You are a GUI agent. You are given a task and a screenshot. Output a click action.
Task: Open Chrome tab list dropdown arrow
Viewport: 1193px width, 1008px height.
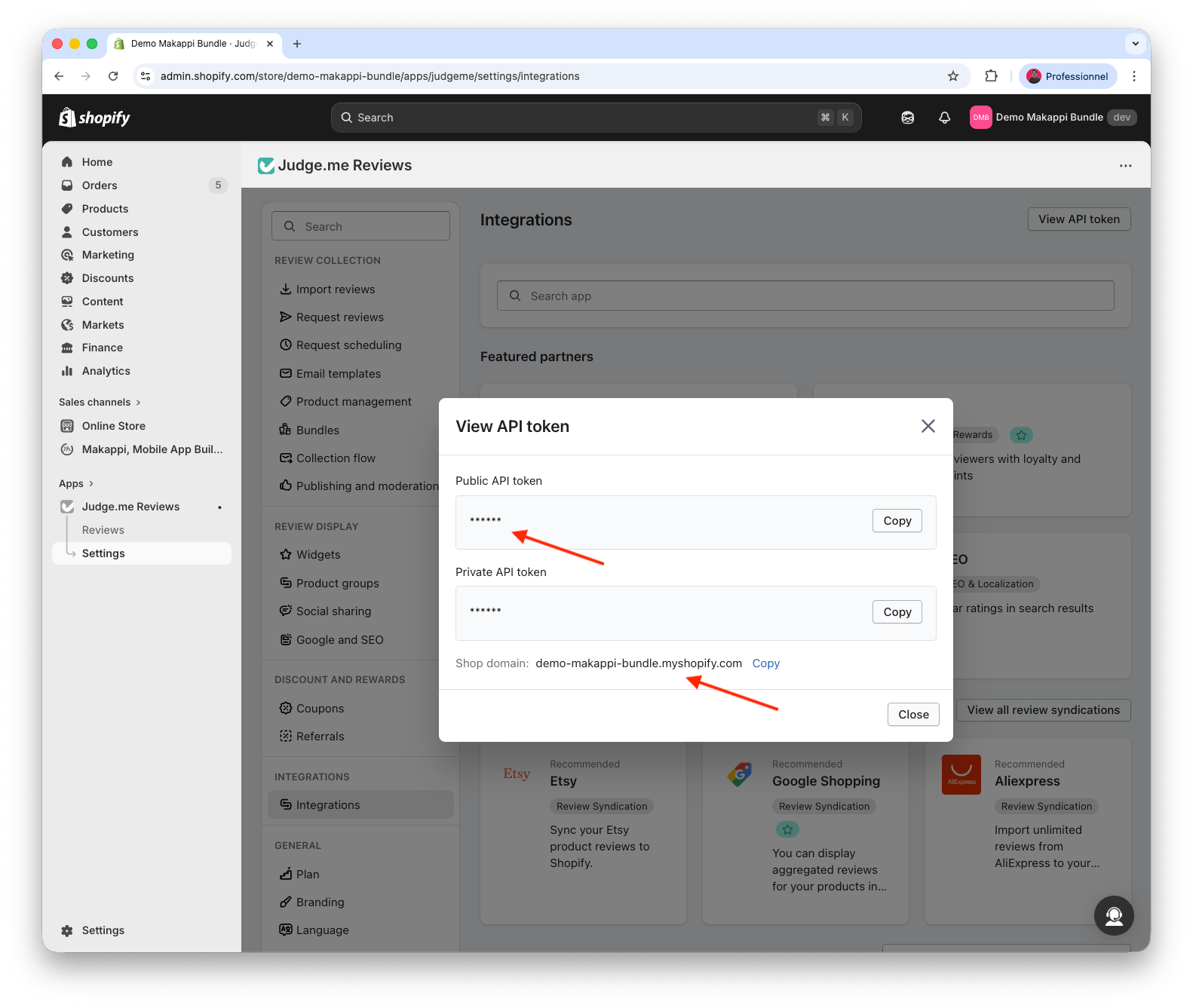click(1135, 44)
